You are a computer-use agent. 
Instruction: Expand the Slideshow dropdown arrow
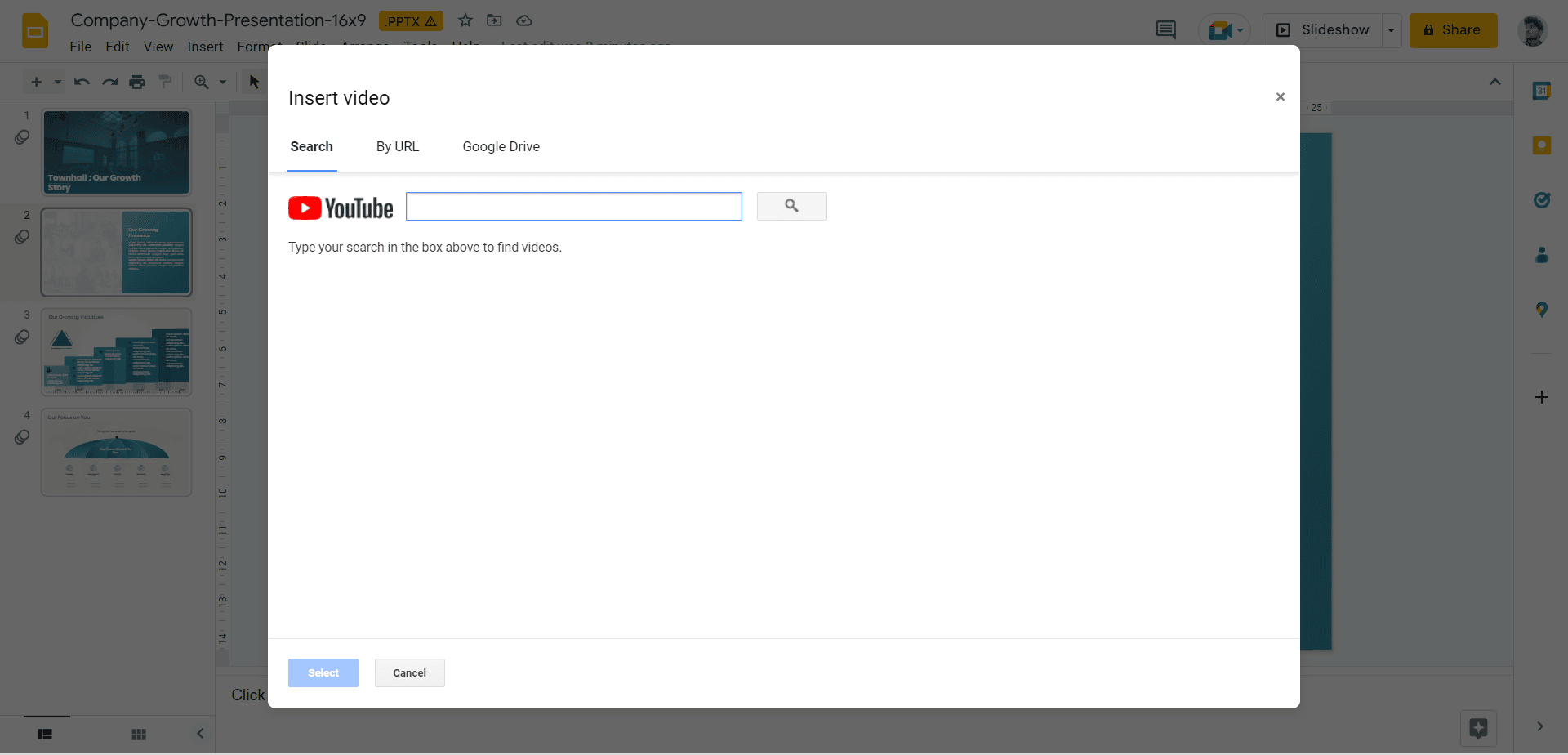1391,30
